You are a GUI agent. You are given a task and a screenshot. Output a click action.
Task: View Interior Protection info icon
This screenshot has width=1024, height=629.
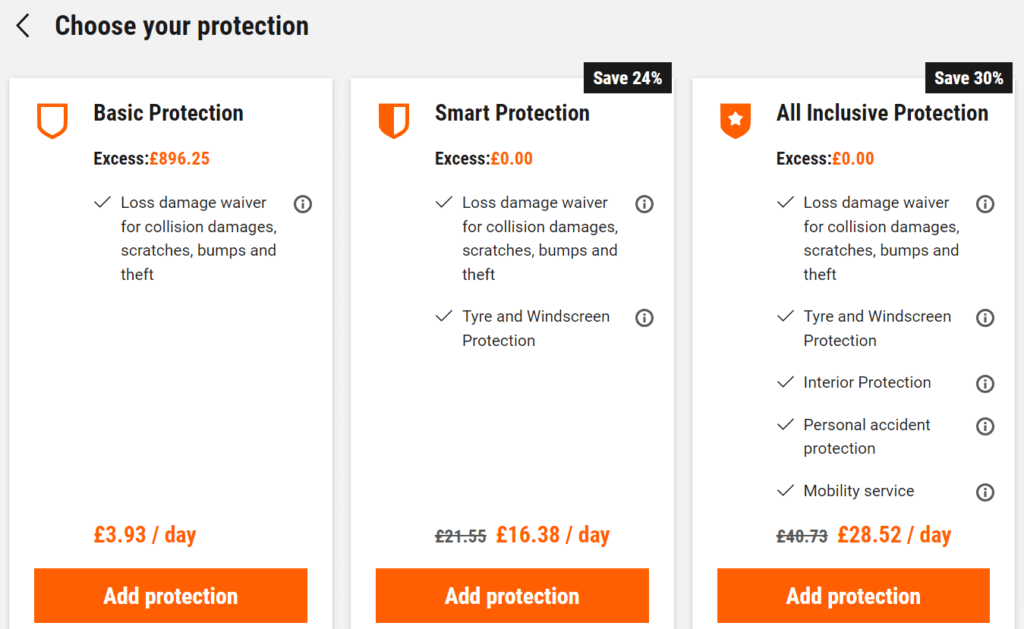(985, 383)
